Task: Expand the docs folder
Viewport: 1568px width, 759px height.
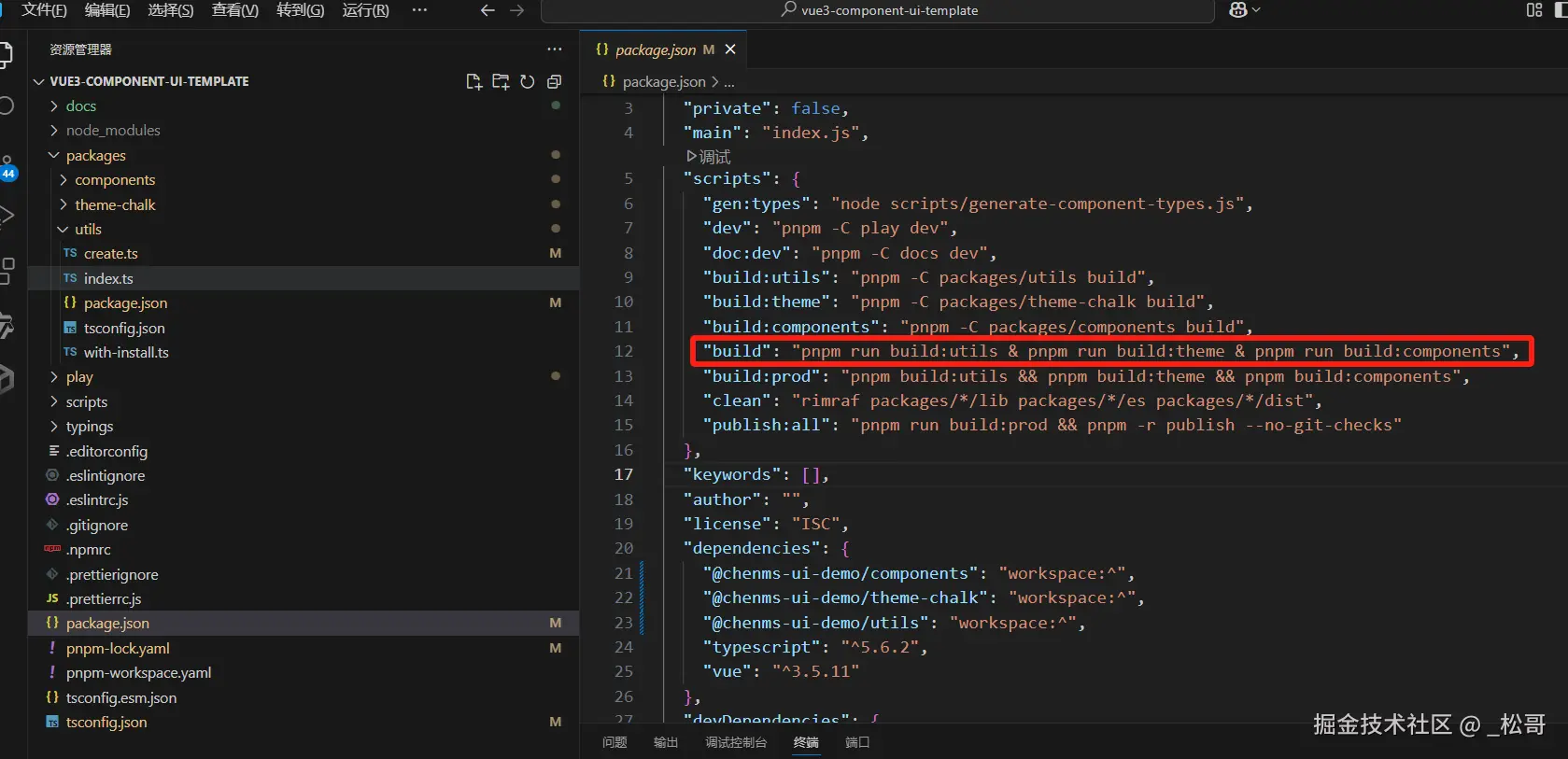Action: [81, 106]
